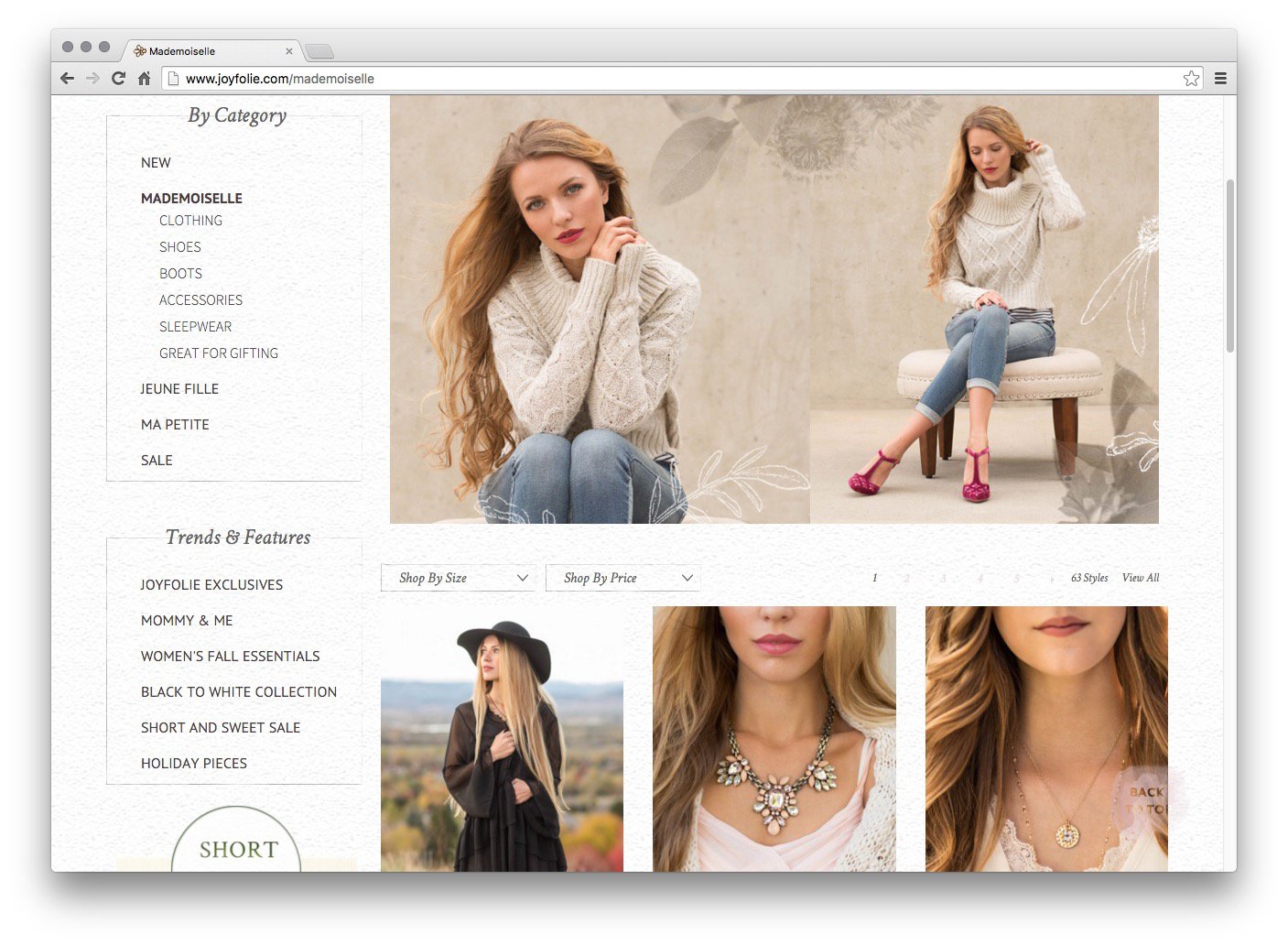Reload the current page

click(118, 79)
